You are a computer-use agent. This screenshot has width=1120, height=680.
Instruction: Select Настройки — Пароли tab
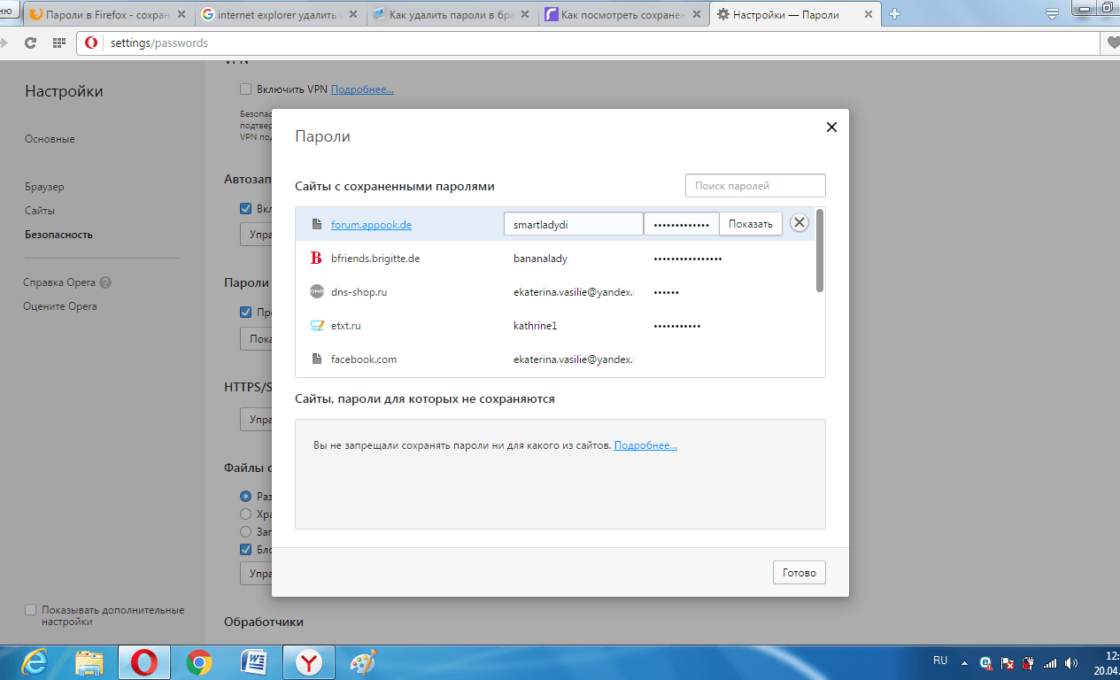pyautogui.click(x=795, y=14)
